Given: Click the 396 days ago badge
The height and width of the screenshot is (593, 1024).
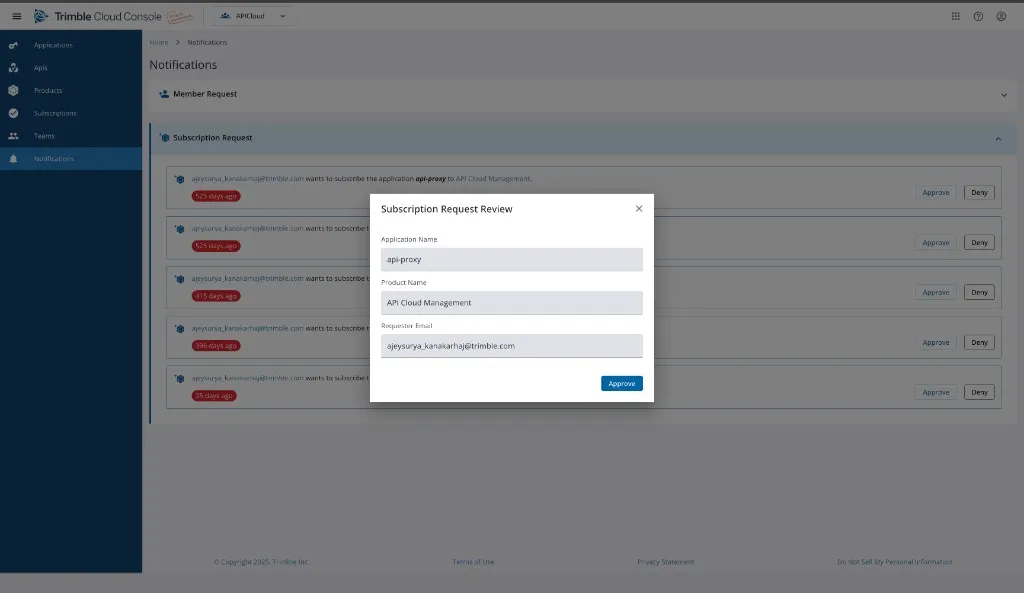Looking at the screenshot, I should click(216, 345).
